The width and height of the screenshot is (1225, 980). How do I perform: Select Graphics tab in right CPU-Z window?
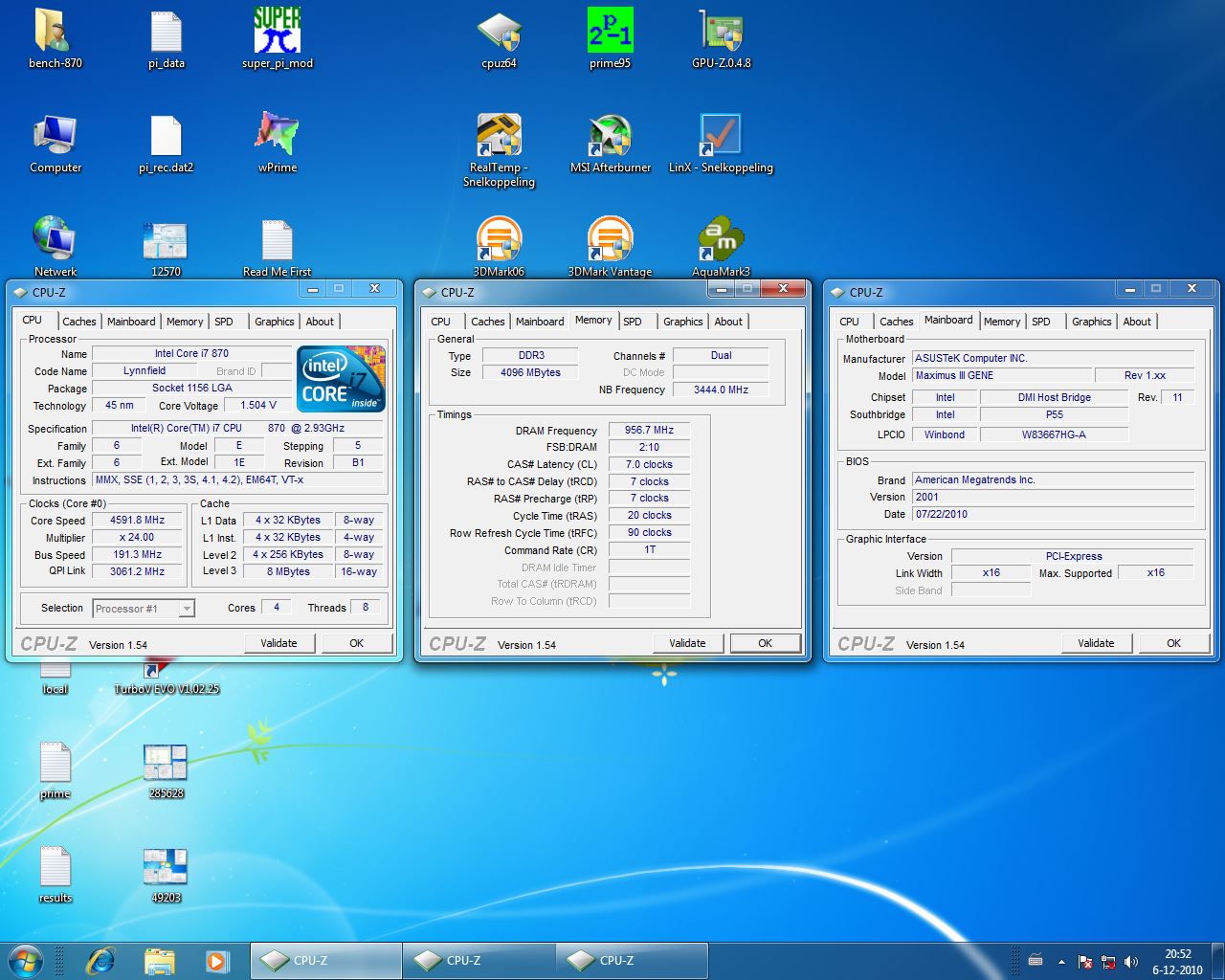point(1091,322)
